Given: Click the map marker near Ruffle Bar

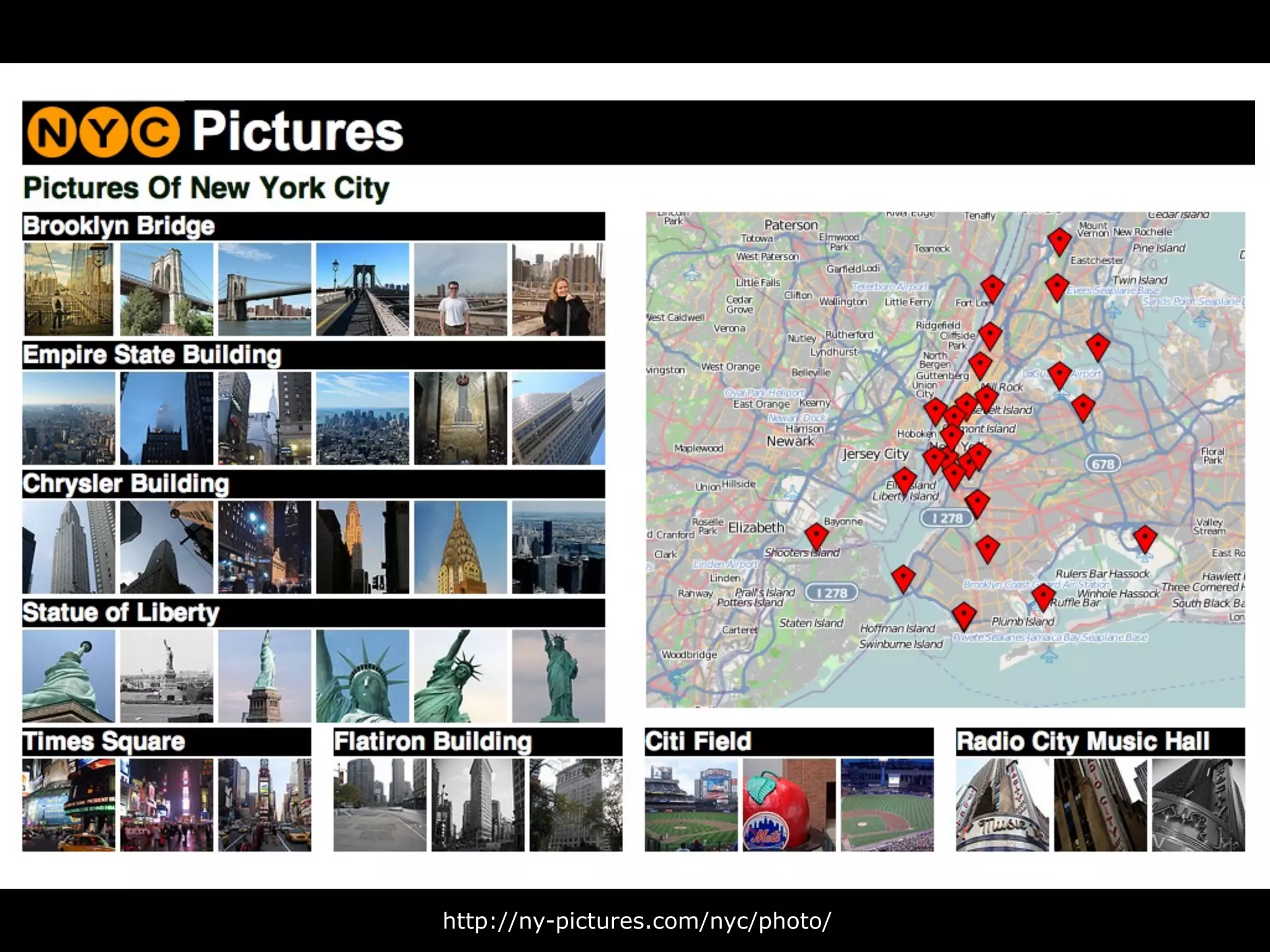Looking at the screenshot, I should coord(1044,597).
